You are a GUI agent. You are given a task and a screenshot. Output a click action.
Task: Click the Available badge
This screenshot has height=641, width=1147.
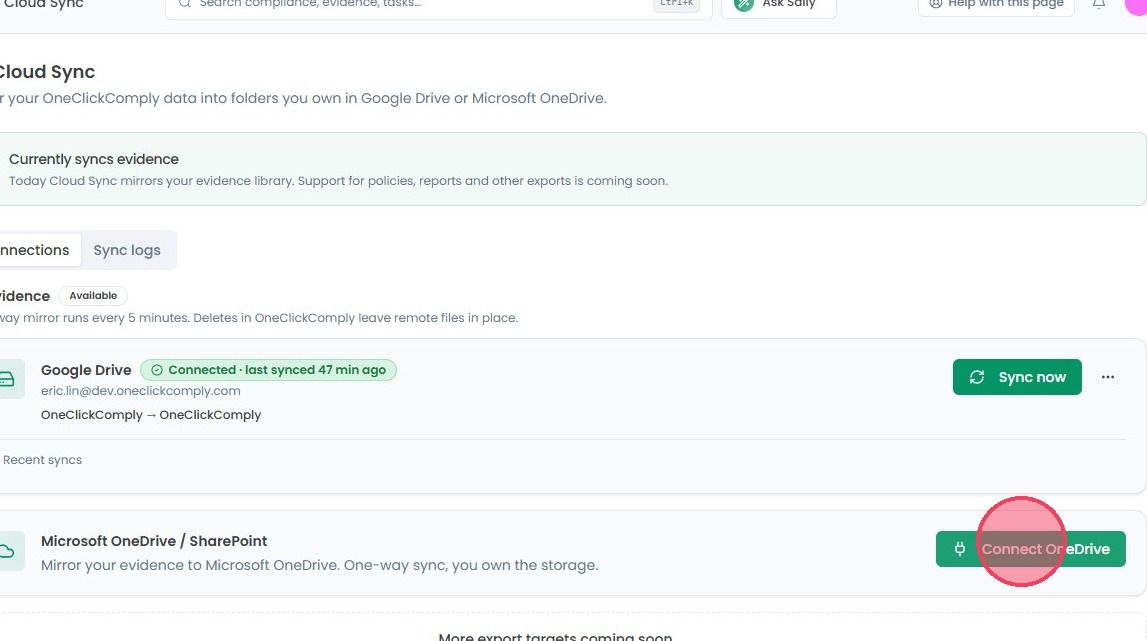pos(93,296)
